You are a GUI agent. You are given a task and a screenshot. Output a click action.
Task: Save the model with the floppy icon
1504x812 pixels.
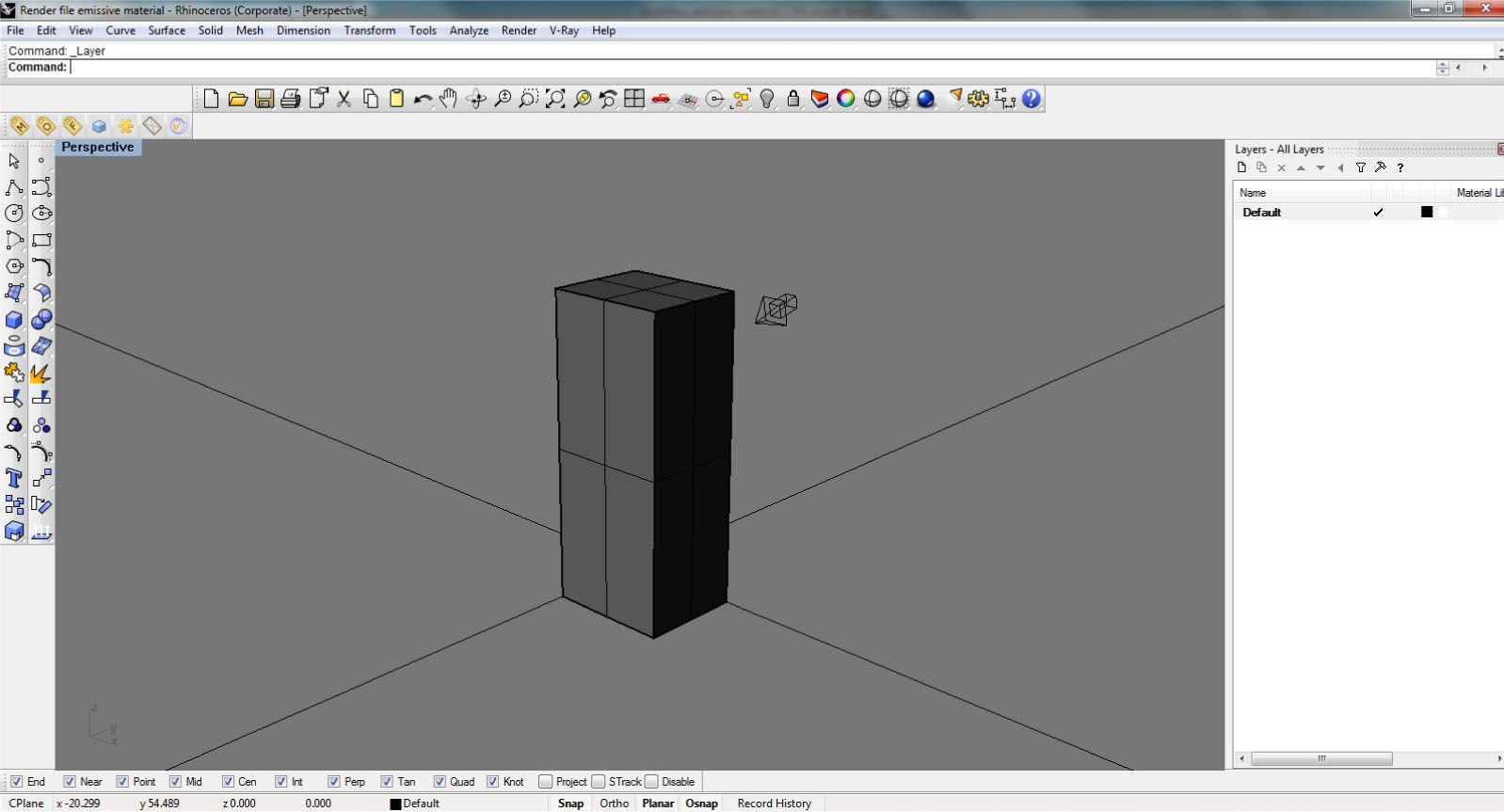coord(264,99)
